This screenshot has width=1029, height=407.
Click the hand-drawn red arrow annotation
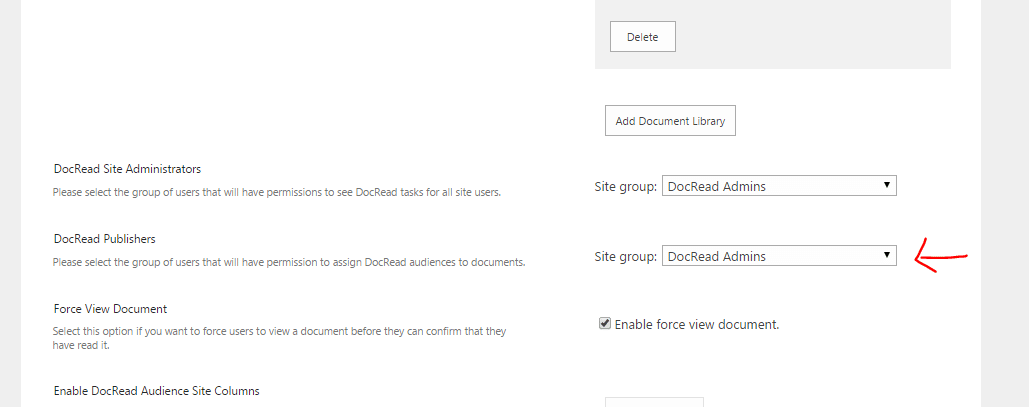[x=940, y=258]
